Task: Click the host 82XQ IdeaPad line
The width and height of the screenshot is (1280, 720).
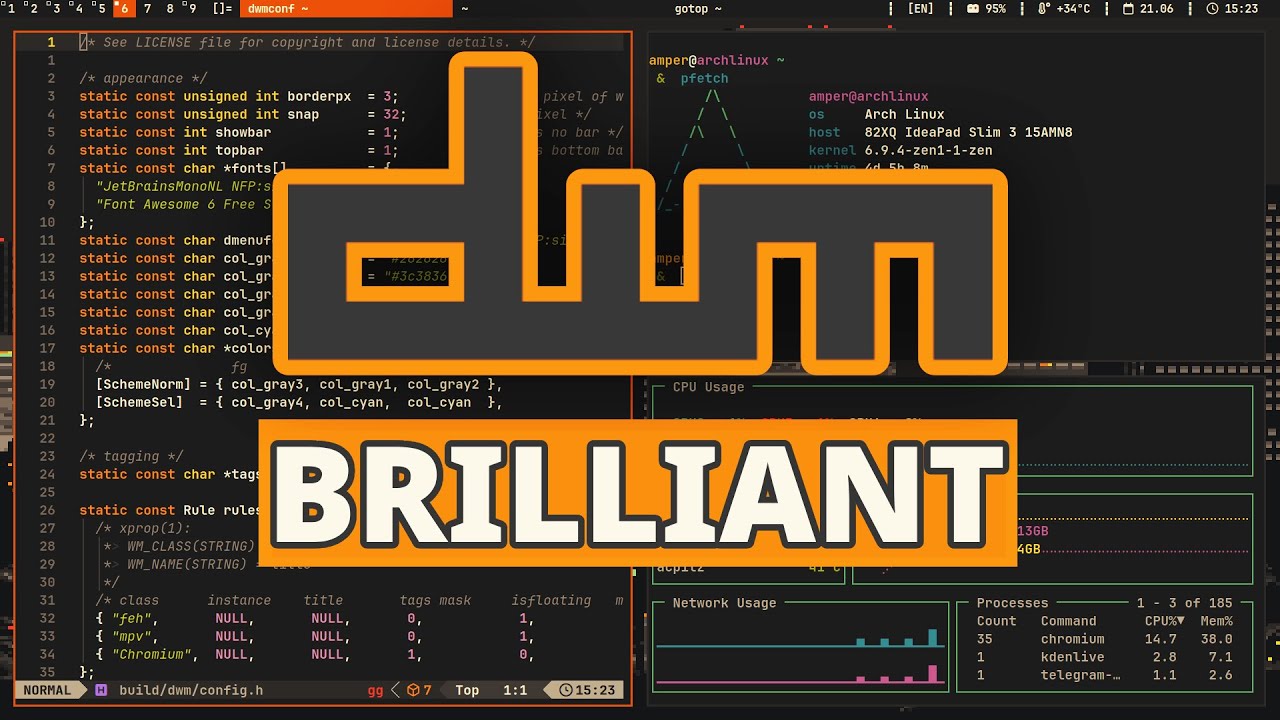Action: coord(940,132)
